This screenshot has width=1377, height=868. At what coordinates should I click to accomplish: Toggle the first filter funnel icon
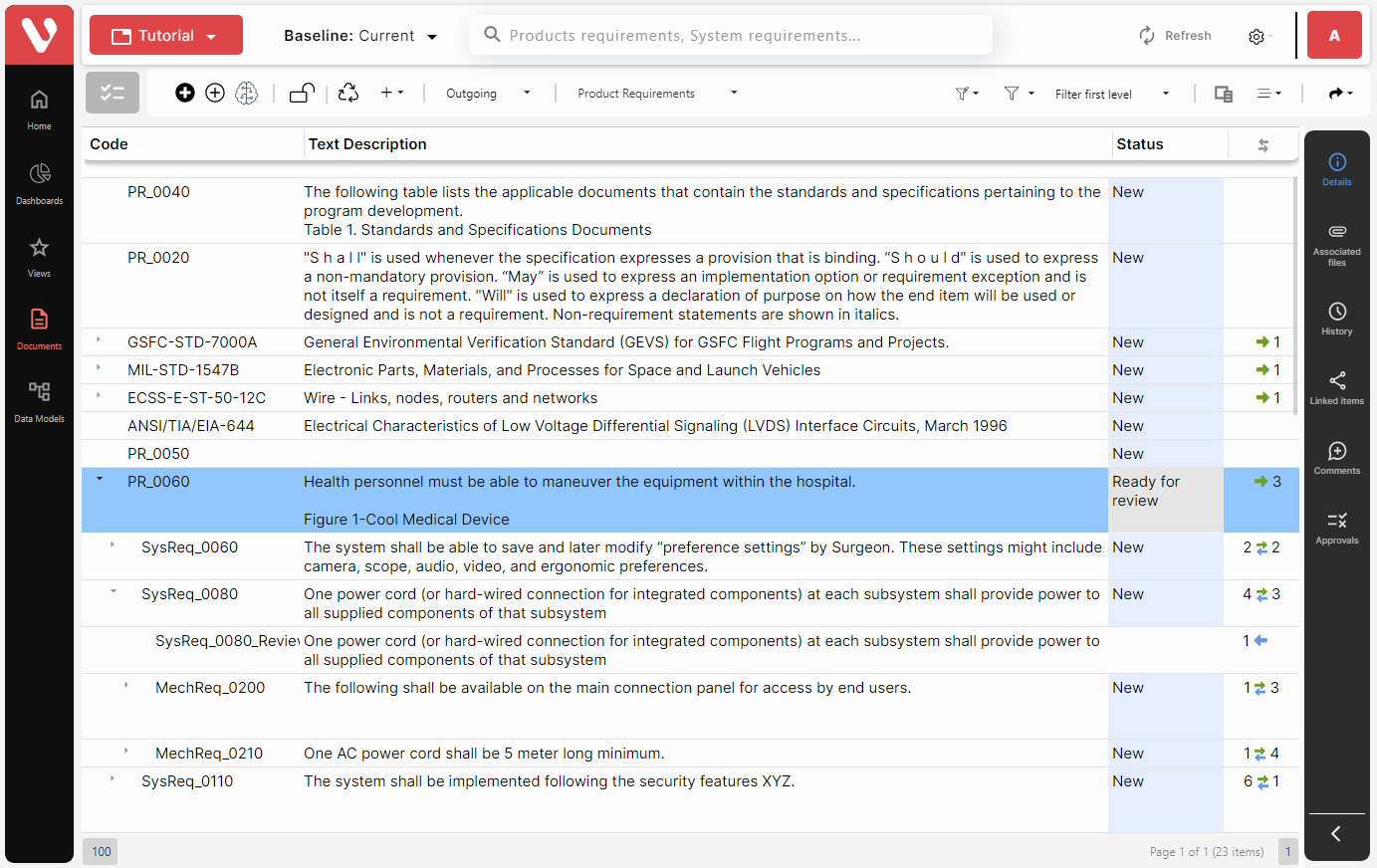[964, 93]
